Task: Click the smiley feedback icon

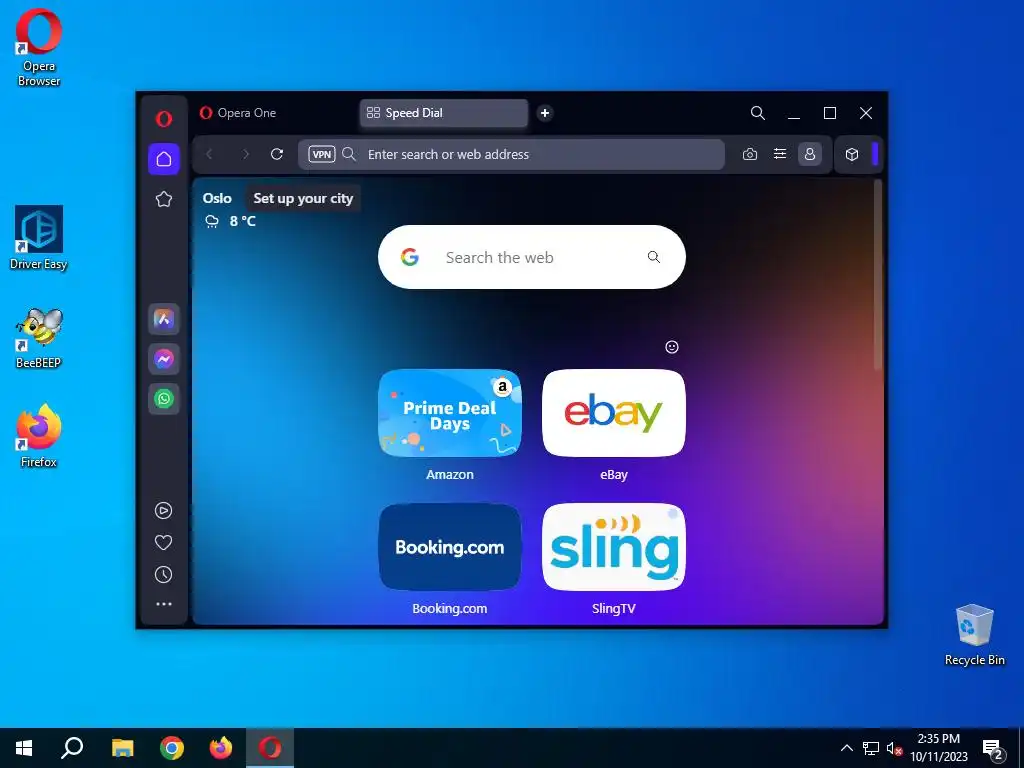Action: 672,347
